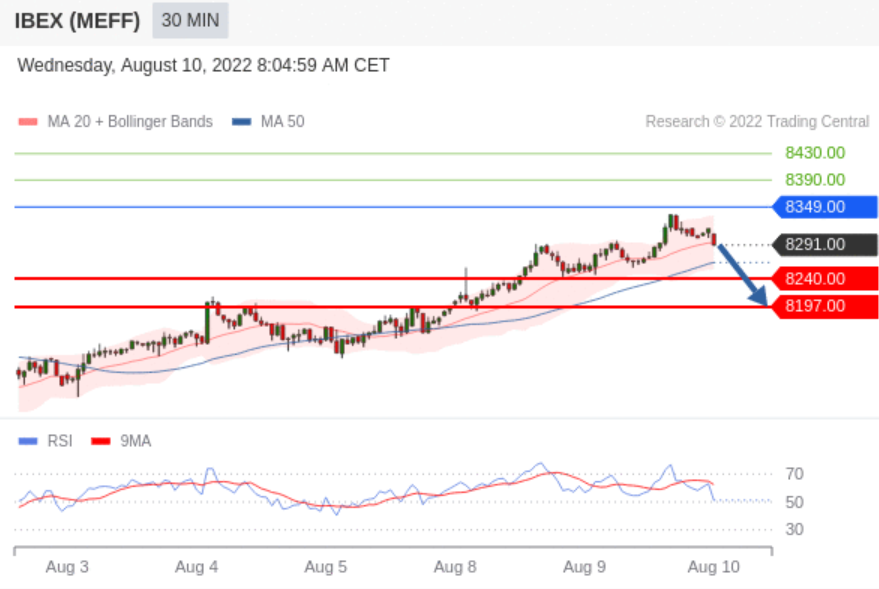
Task: Click the blue 8349.00 pivot price tag
Action: 824,207
